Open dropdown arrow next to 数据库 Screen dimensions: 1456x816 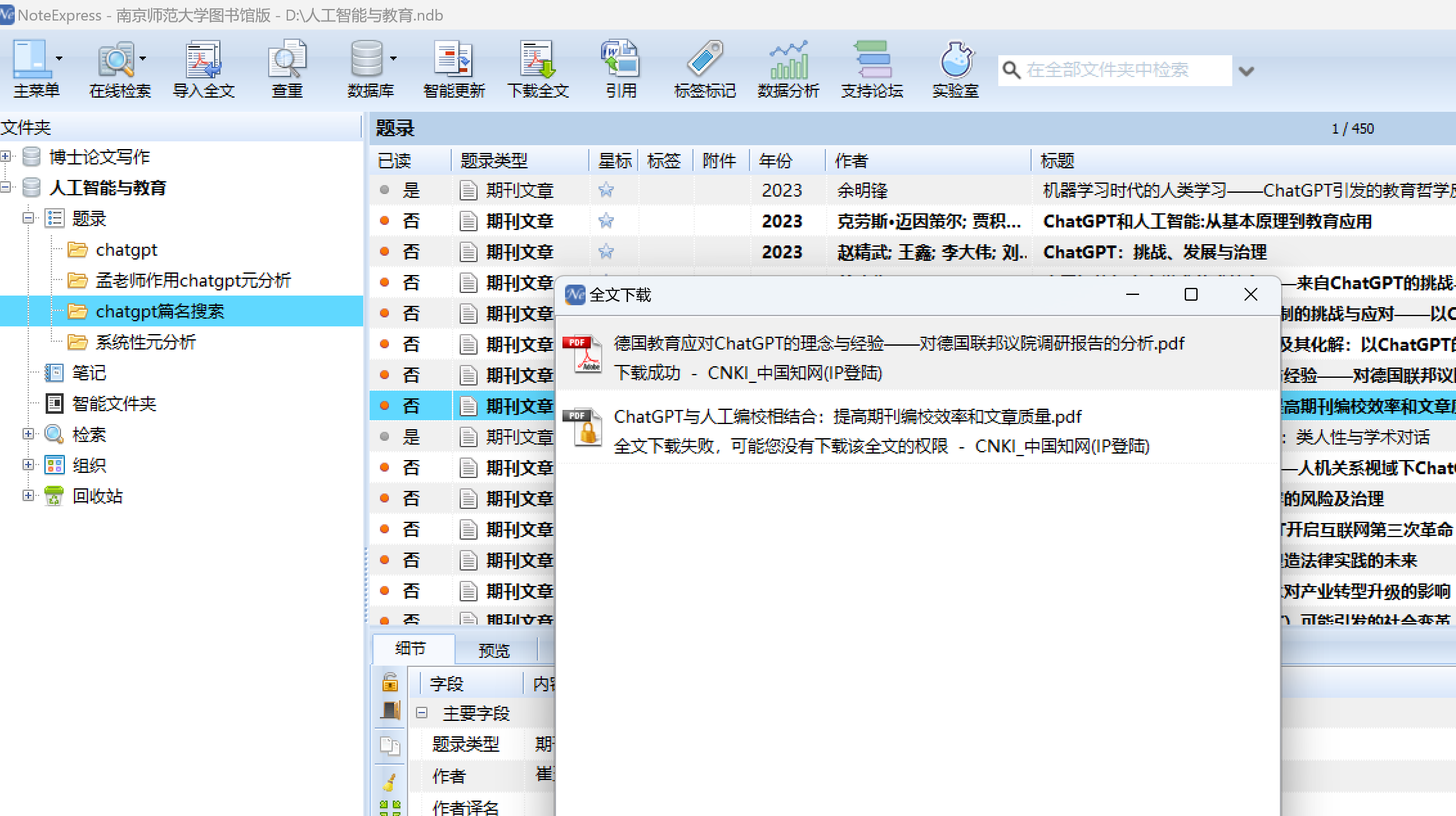pos(393,58)
